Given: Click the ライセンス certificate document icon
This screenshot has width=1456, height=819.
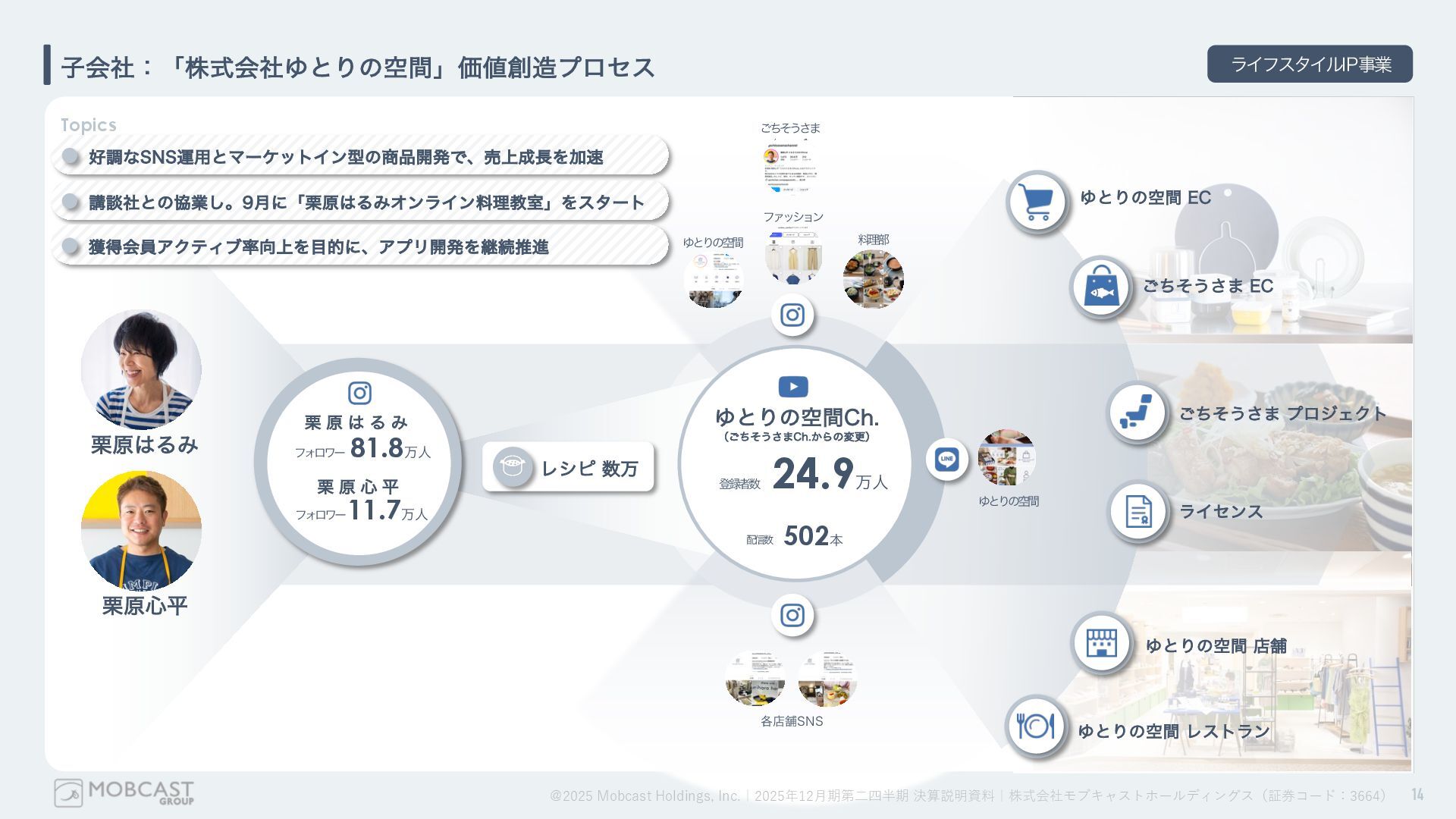Looking at the screenshot, I should [1137, 511].
